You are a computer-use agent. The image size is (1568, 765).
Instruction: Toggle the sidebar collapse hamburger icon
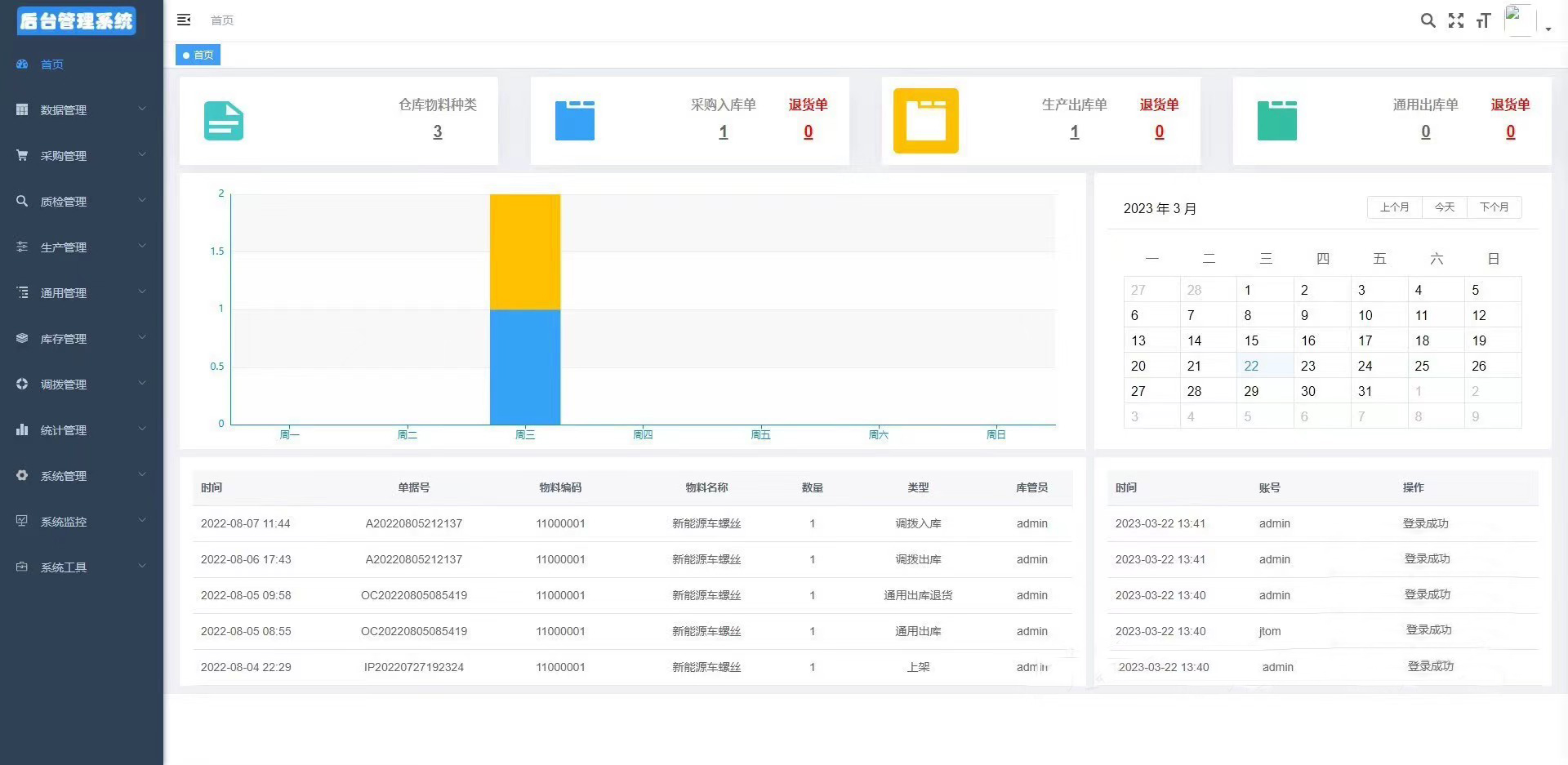pyautogui.click(x=183, y=20)
